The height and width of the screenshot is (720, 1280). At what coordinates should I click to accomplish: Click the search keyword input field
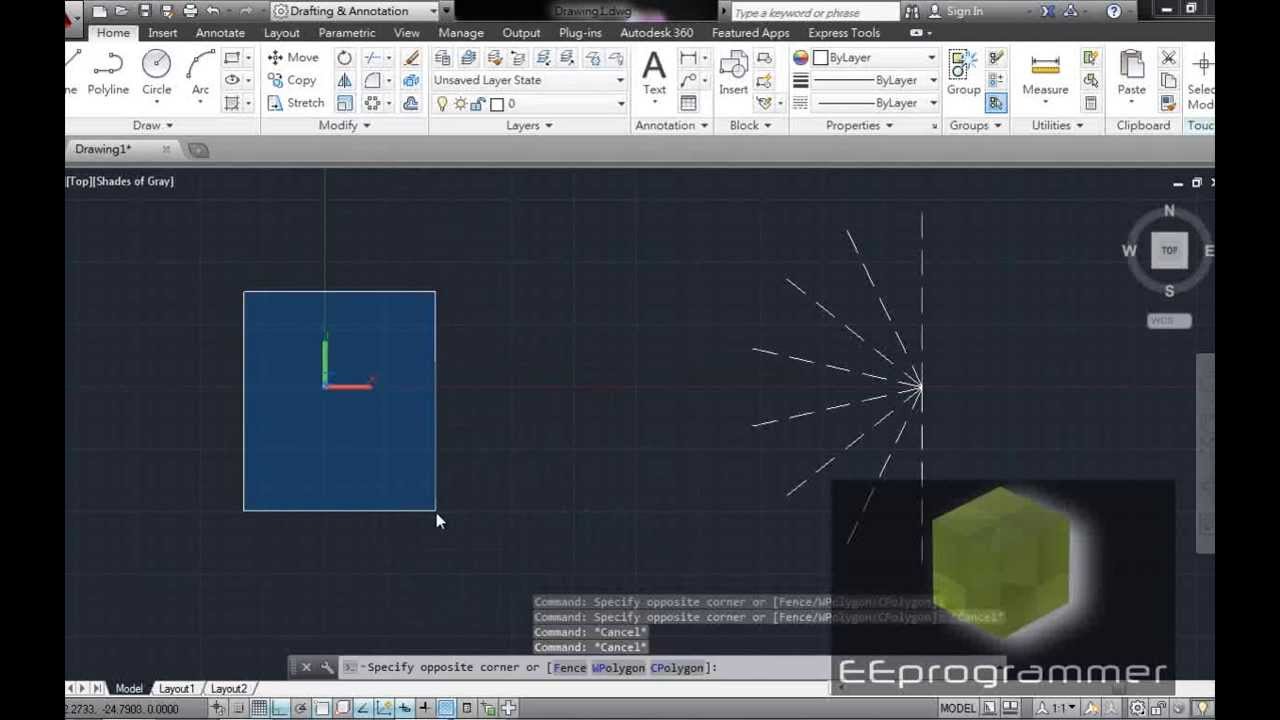click(x=815, y=12)
